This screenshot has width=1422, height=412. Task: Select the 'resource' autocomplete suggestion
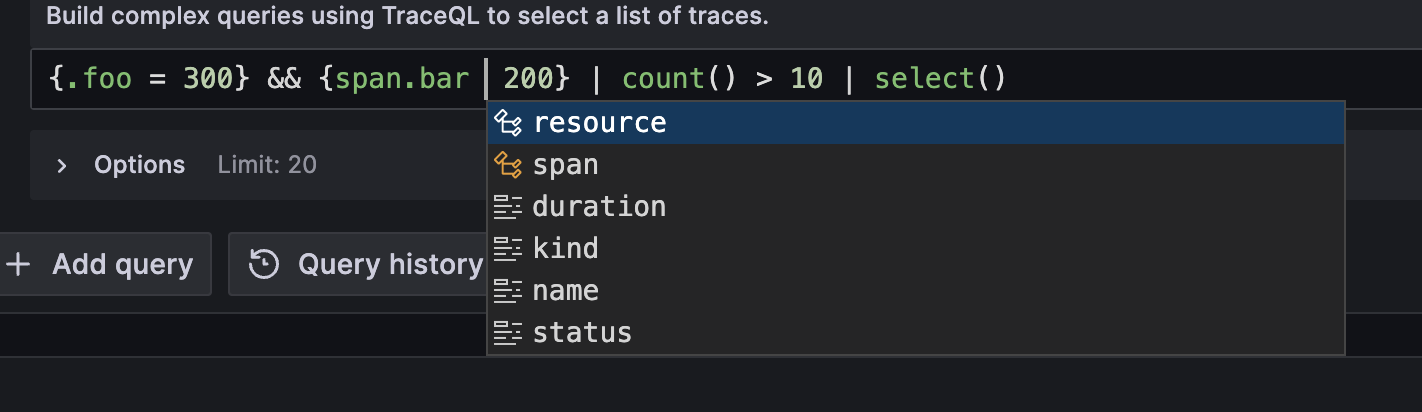(915, 123)
